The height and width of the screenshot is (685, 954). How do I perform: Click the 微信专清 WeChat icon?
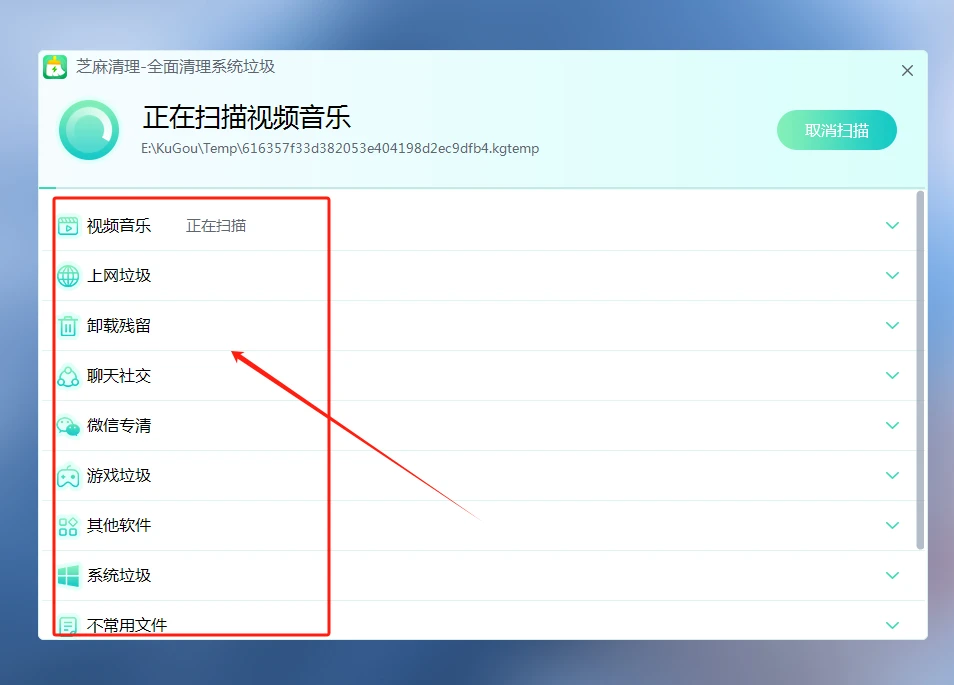point(68,426)
